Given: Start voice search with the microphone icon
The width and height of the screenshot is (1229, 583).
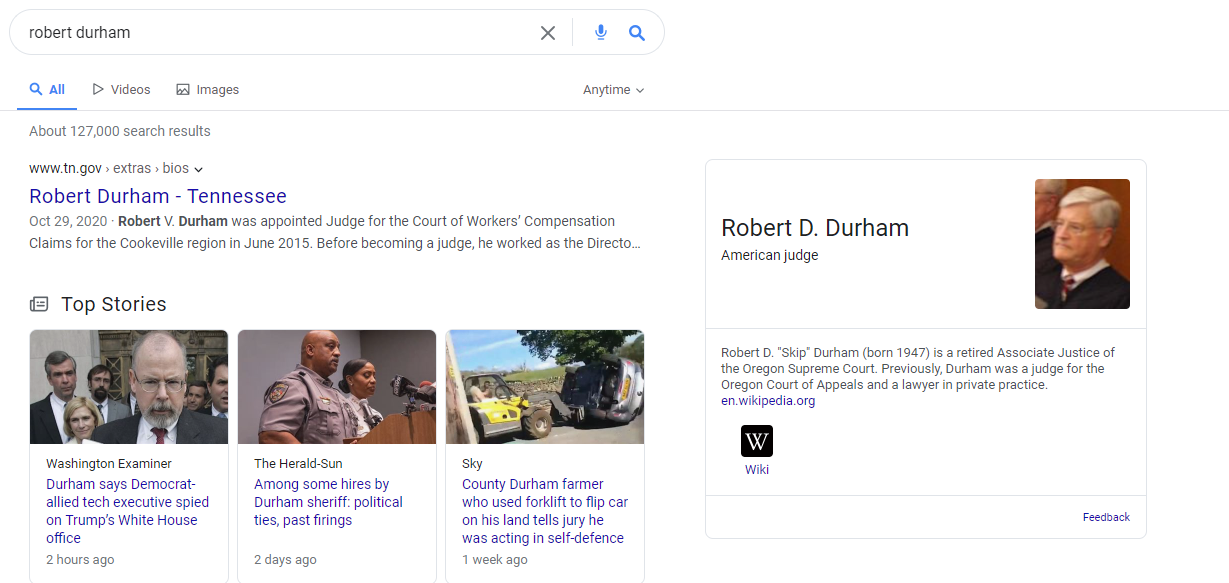Looking at the screenshot, I should coord(601,33).
